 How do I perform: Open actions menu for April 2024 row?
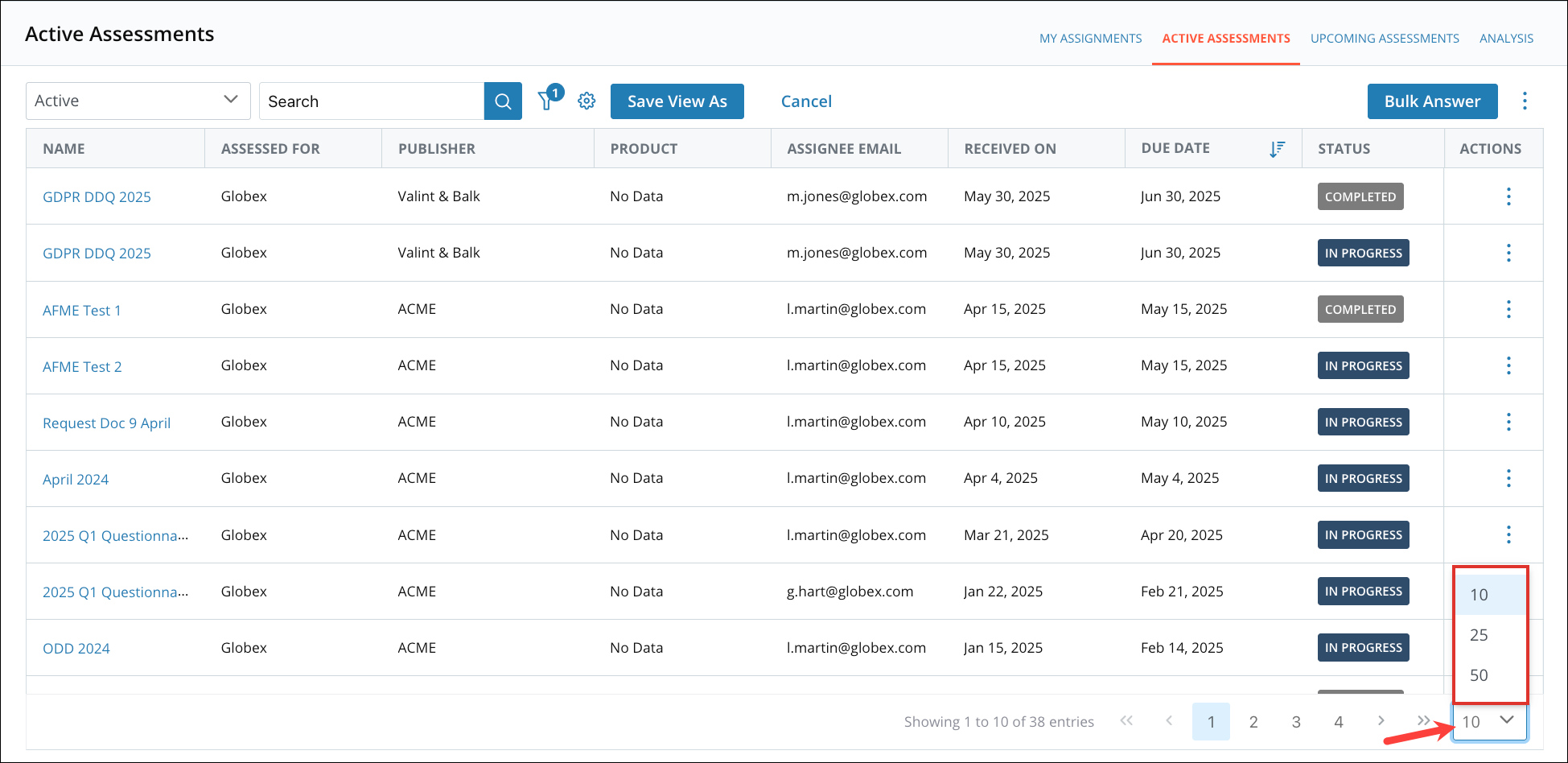point(1508,478)
